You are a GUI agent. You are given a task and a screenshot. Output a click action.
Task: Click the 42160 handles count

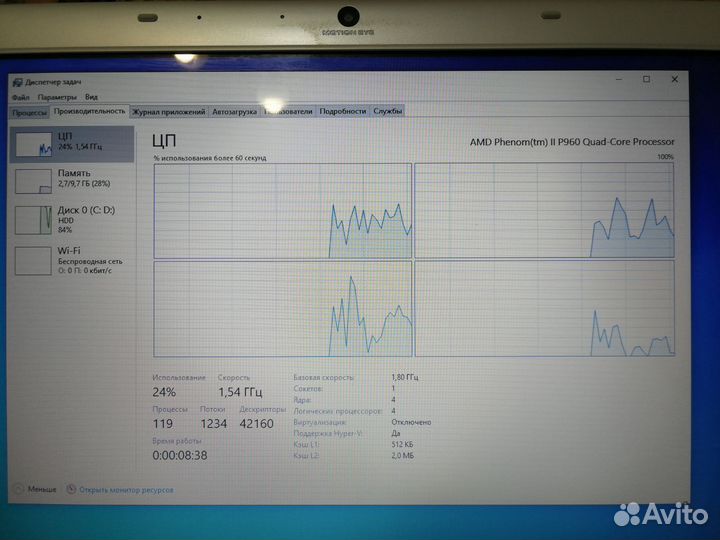tap(257, 423)
